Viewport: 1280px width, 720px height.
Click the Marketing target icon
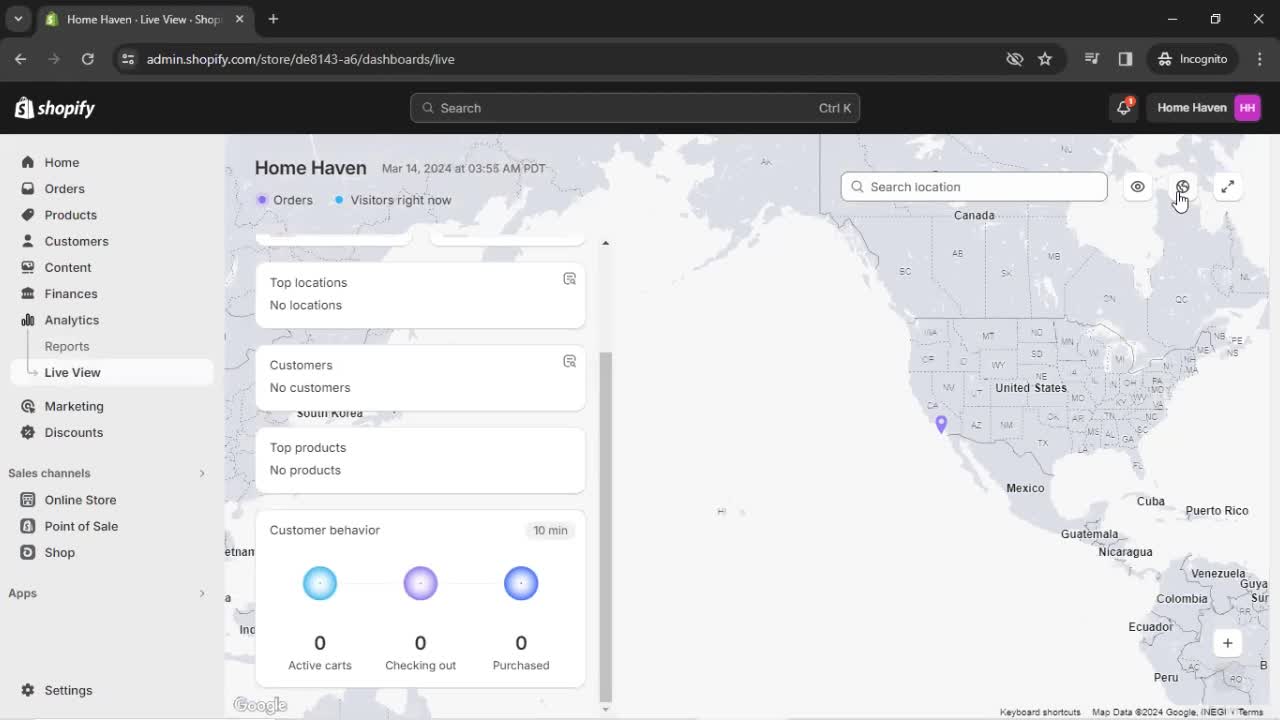[x=27, y=406]
